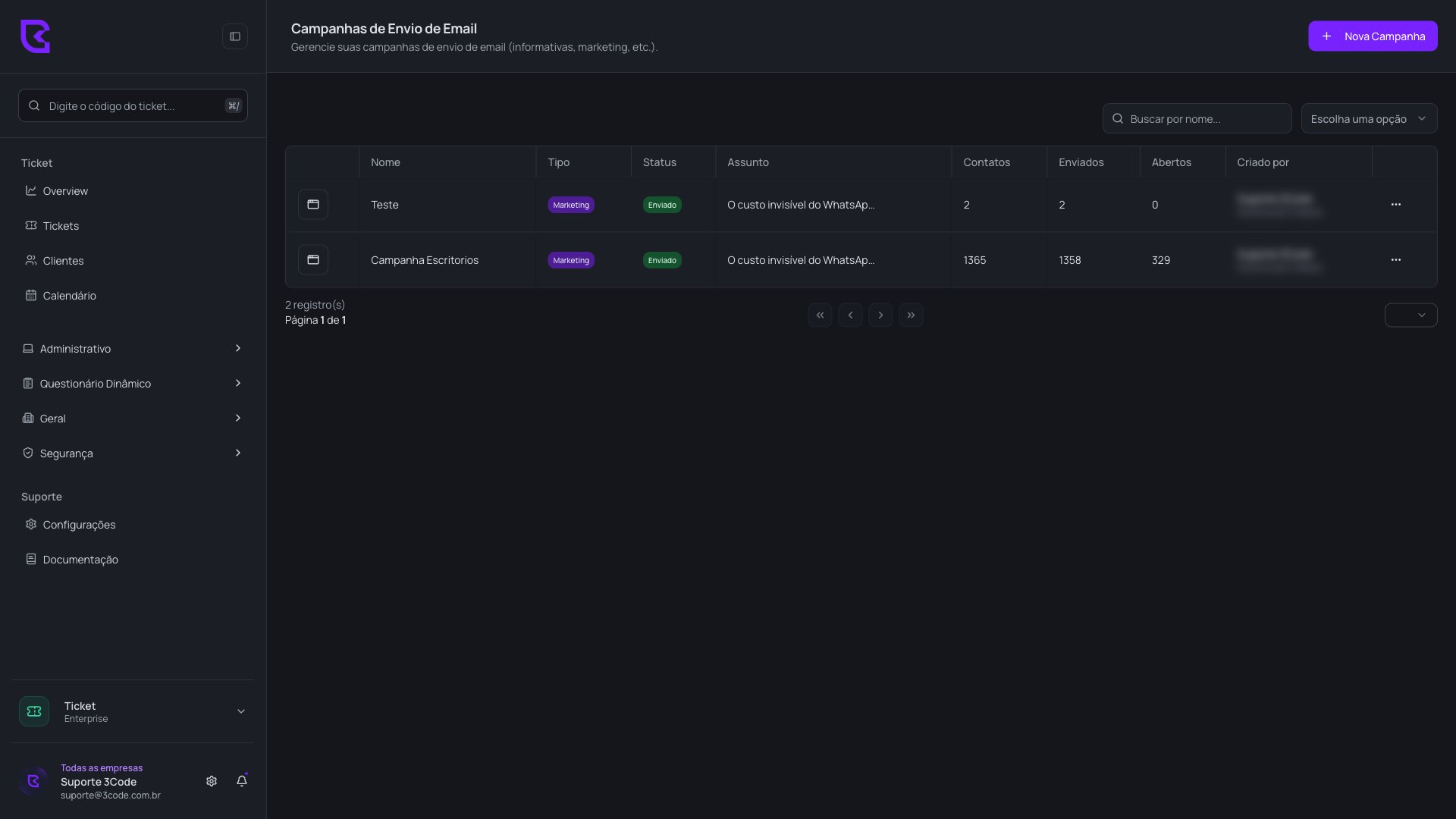
Task: Click the Todas as empresas link
Action: pyautogui.click(x=102, y=768)
